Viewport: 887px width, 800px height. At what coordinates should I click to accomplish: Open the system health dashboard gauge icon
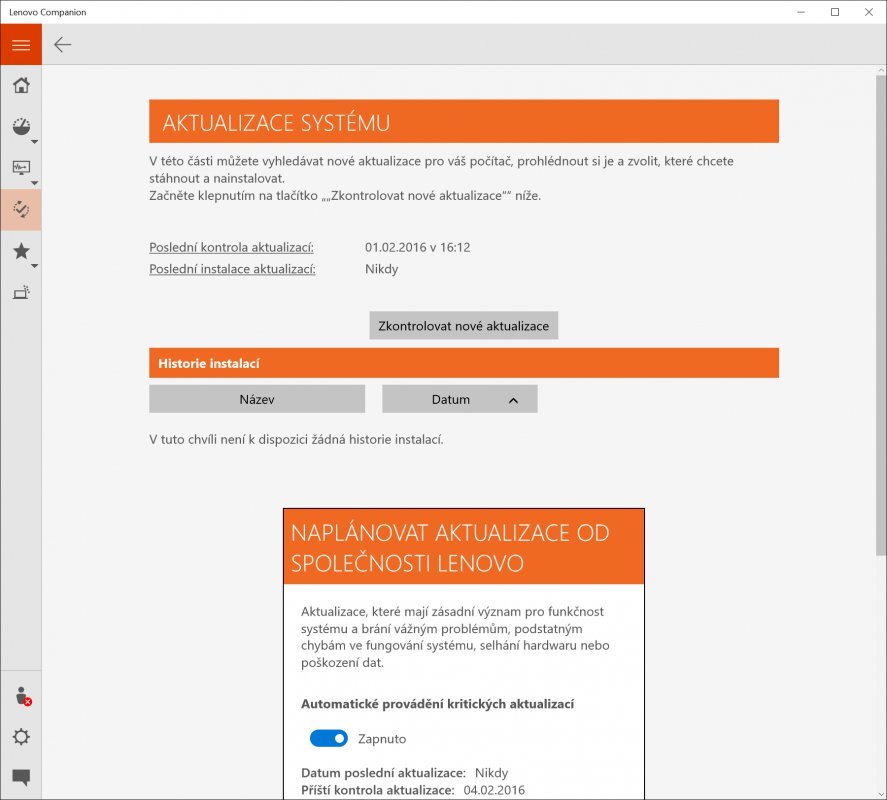tap(20, 126)
